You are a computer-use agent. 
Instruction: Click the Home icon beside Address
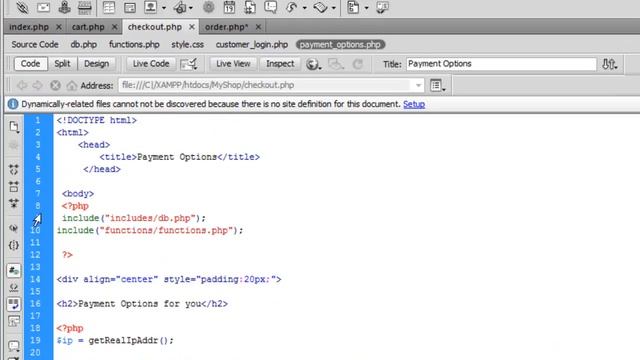click(72, 85)
